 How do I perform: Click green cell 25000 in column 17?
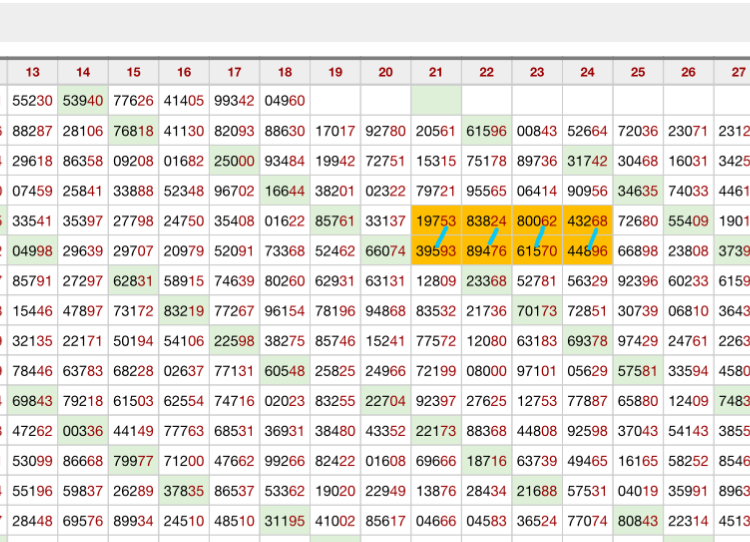point(234,160)
